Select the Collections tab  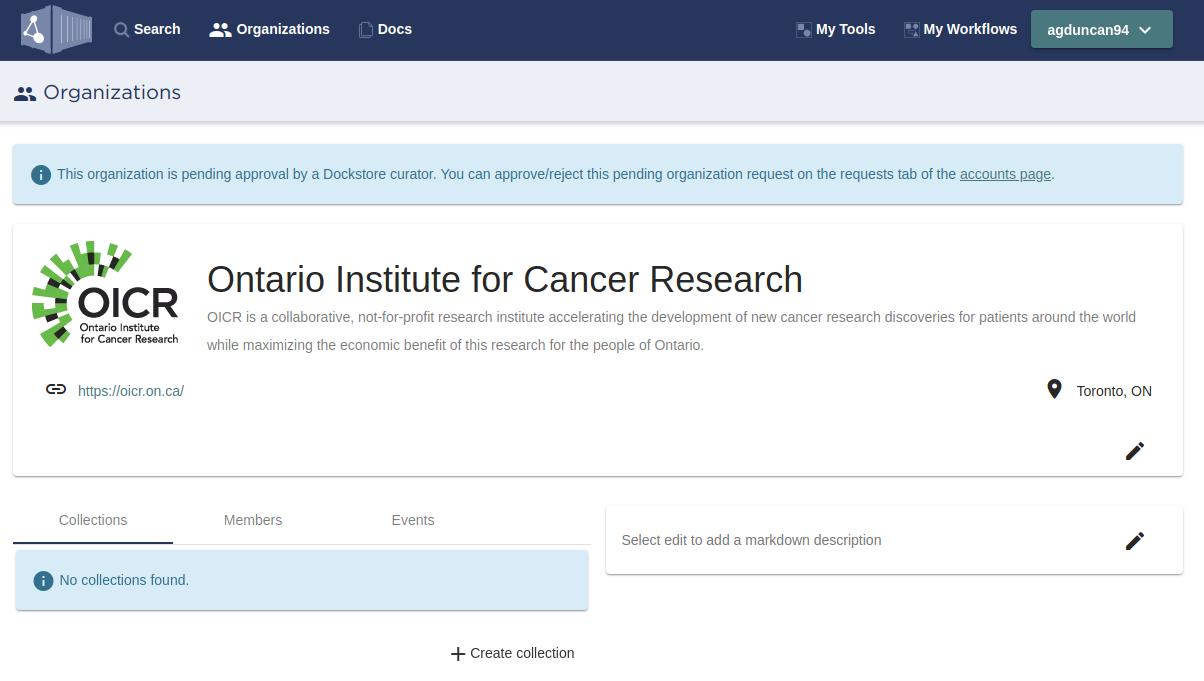click(93, 520)
